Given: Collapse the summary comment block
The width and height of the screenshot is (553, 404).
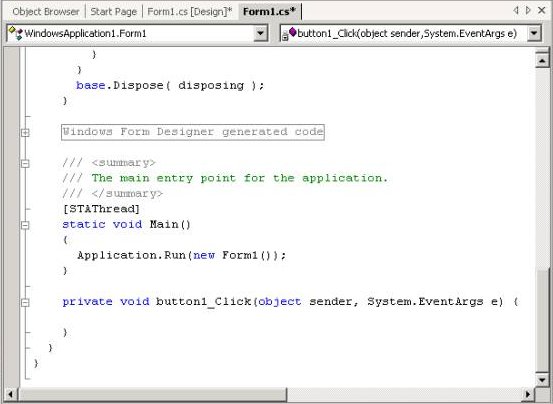Looking at the screenshot, I should pyautogui.click(x=25, y=163).
